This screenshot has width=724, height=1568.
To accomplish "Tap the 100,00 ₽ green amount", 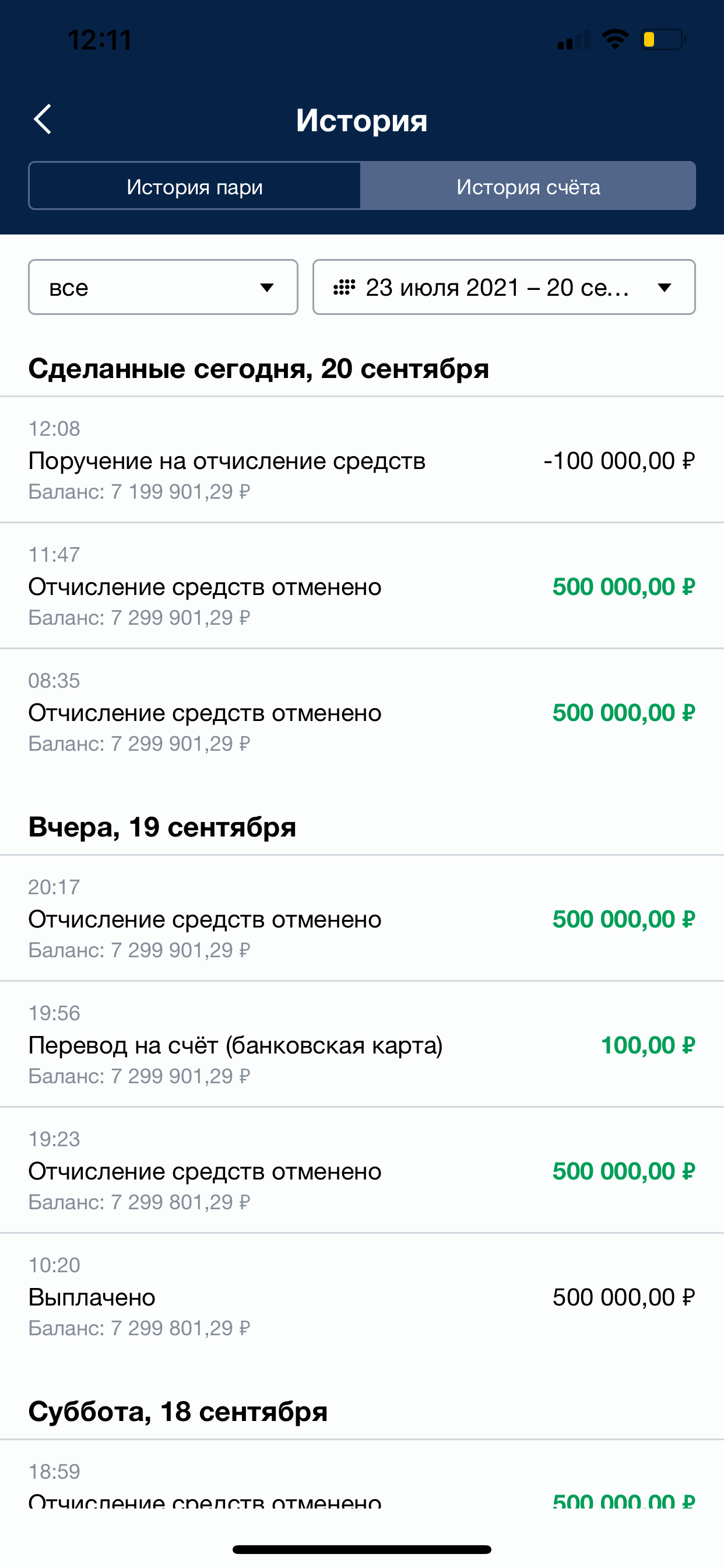I will click(647, 1045).
